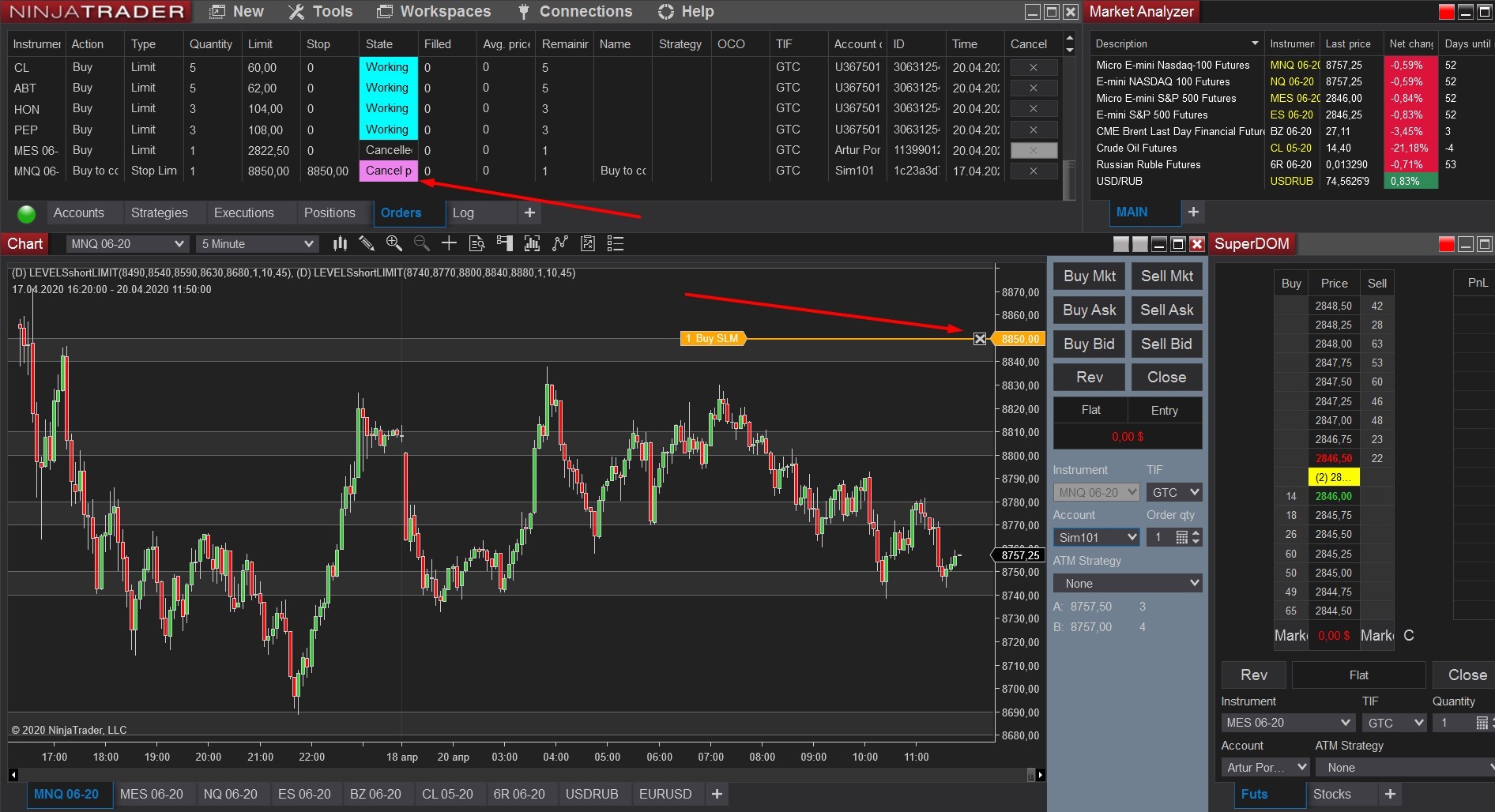
Task: Switch to the Stocks tab in SuperDOM
Action: click(x=1332, y=794)
